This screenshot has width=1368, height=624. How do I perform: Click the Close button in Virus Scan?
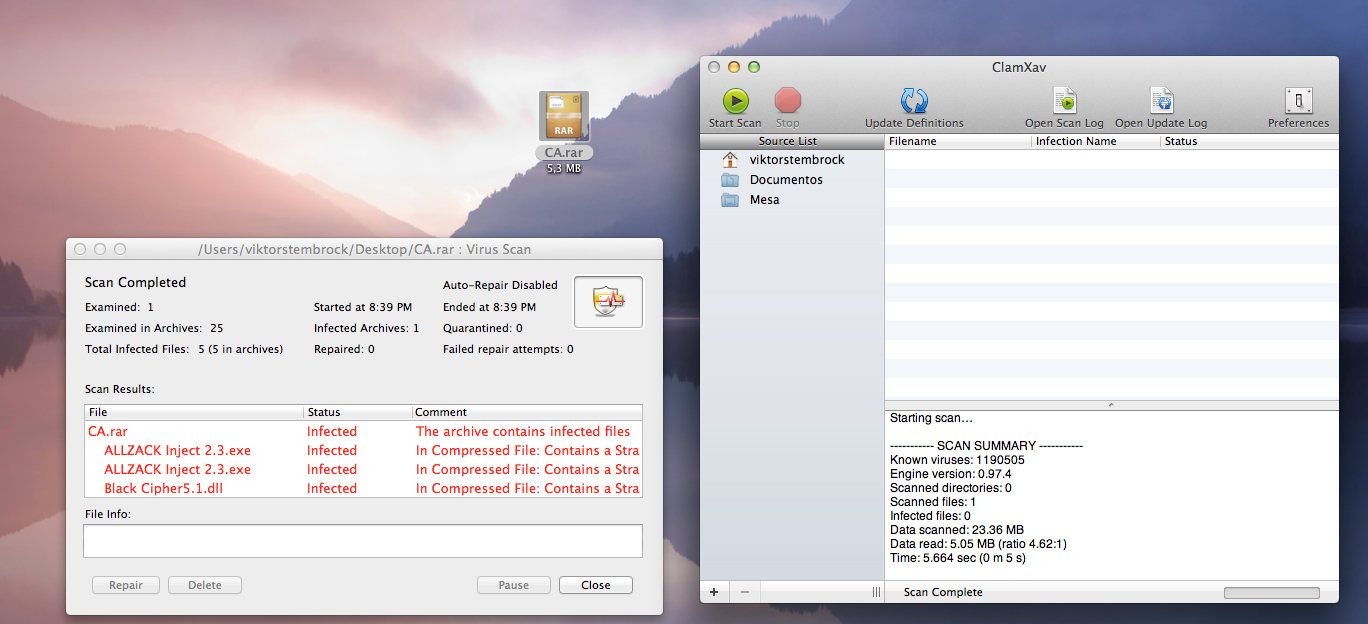tap(596, 585)
